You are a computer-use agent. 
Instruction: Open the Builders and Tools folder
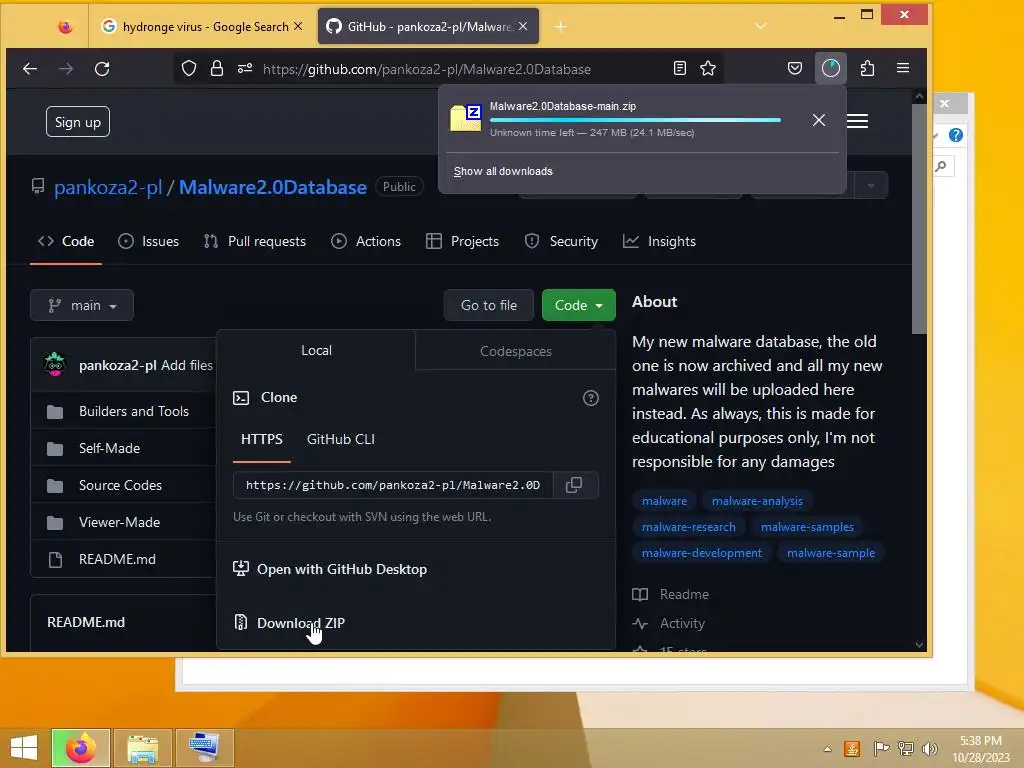click(x=134, y=411)
